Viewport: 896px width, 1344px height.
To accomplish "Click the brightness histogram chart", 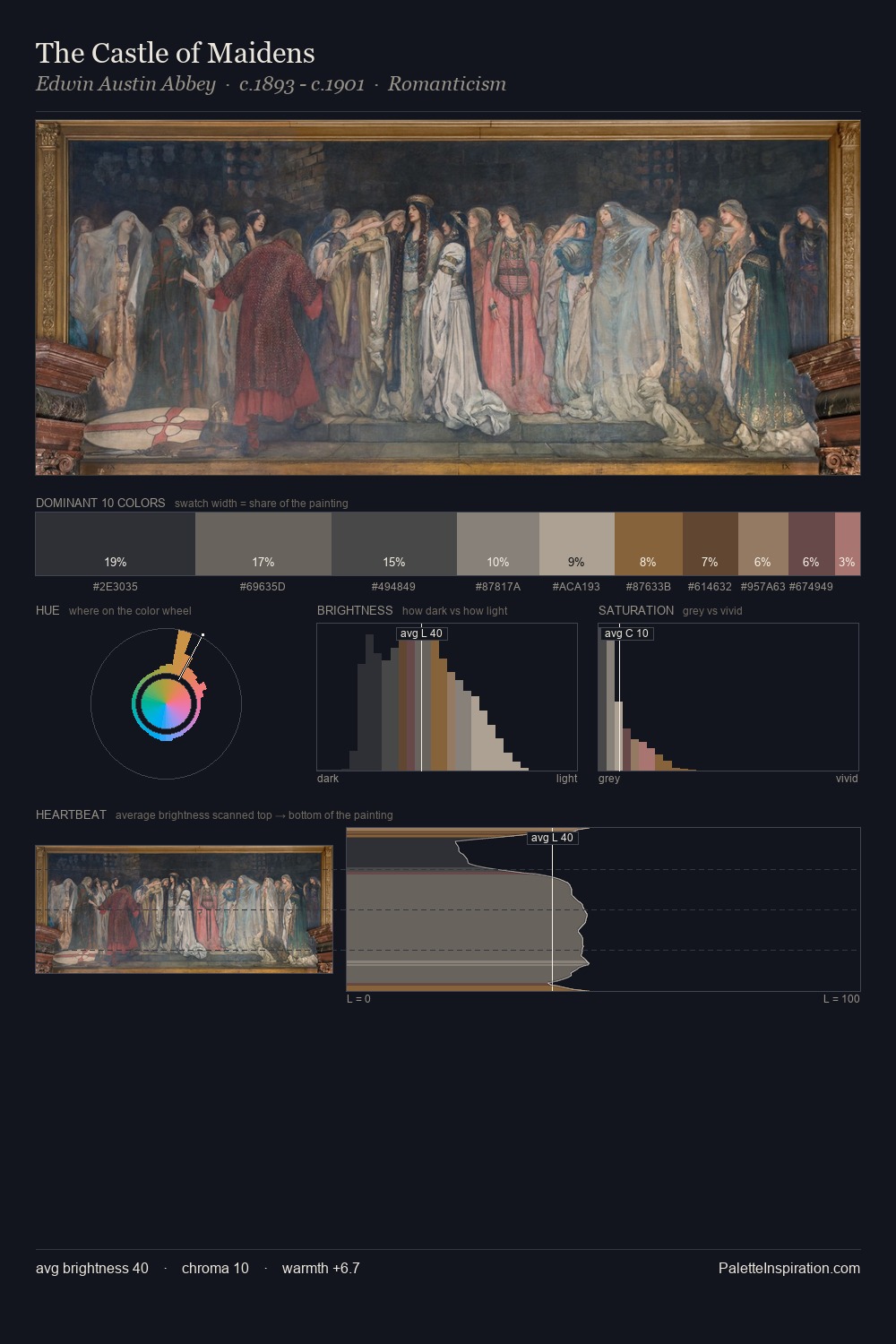I will click(x=447, y=697).
